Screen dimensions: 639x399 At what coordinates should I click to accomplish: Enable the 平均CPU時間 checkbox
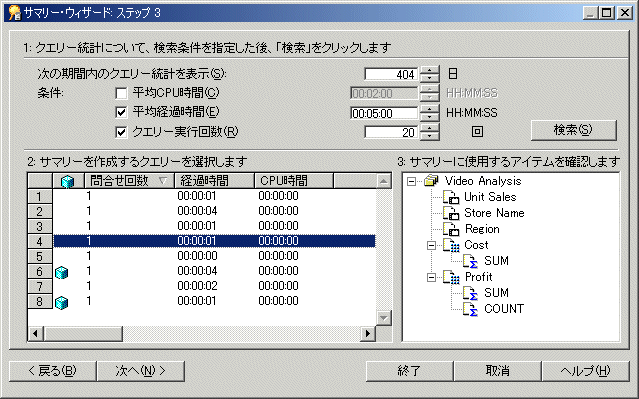tap(121, 93)
